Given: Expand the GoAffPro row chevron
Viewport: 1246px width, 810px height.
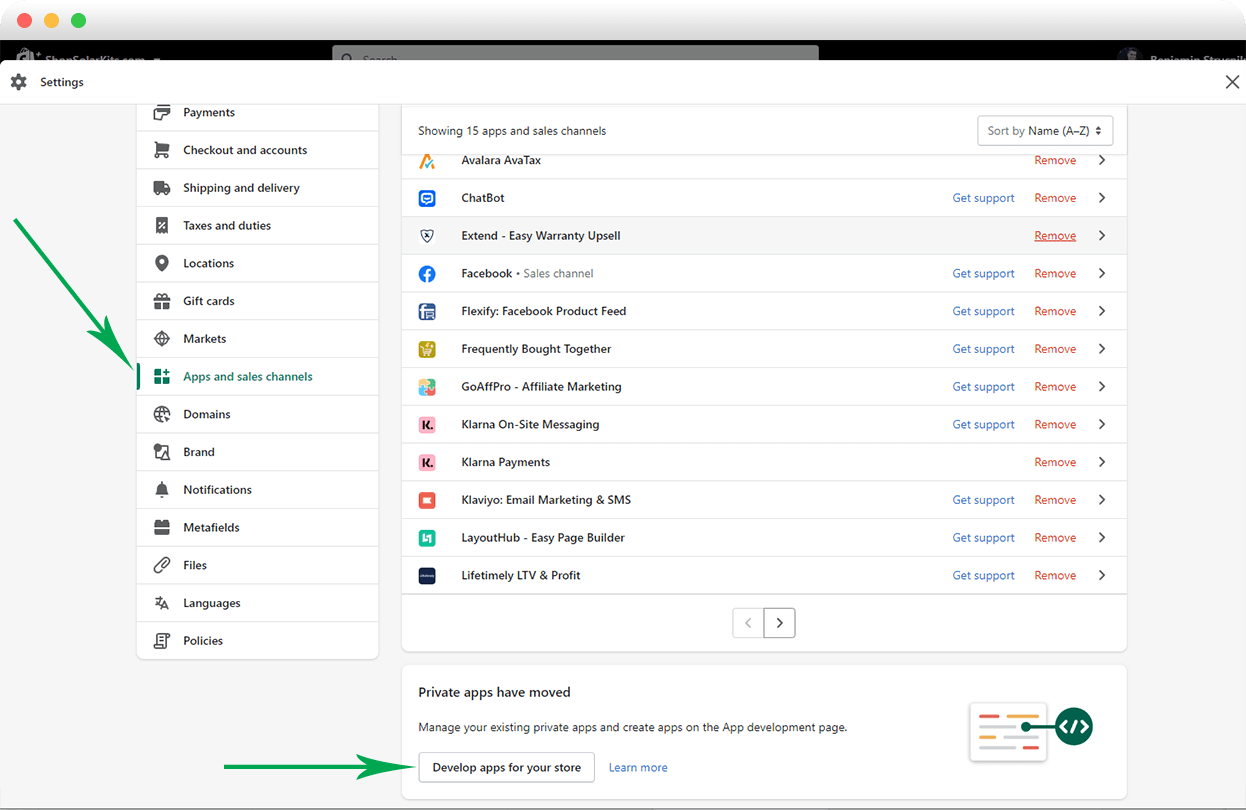Looking at the screenshot, I should pos(1102,387).
